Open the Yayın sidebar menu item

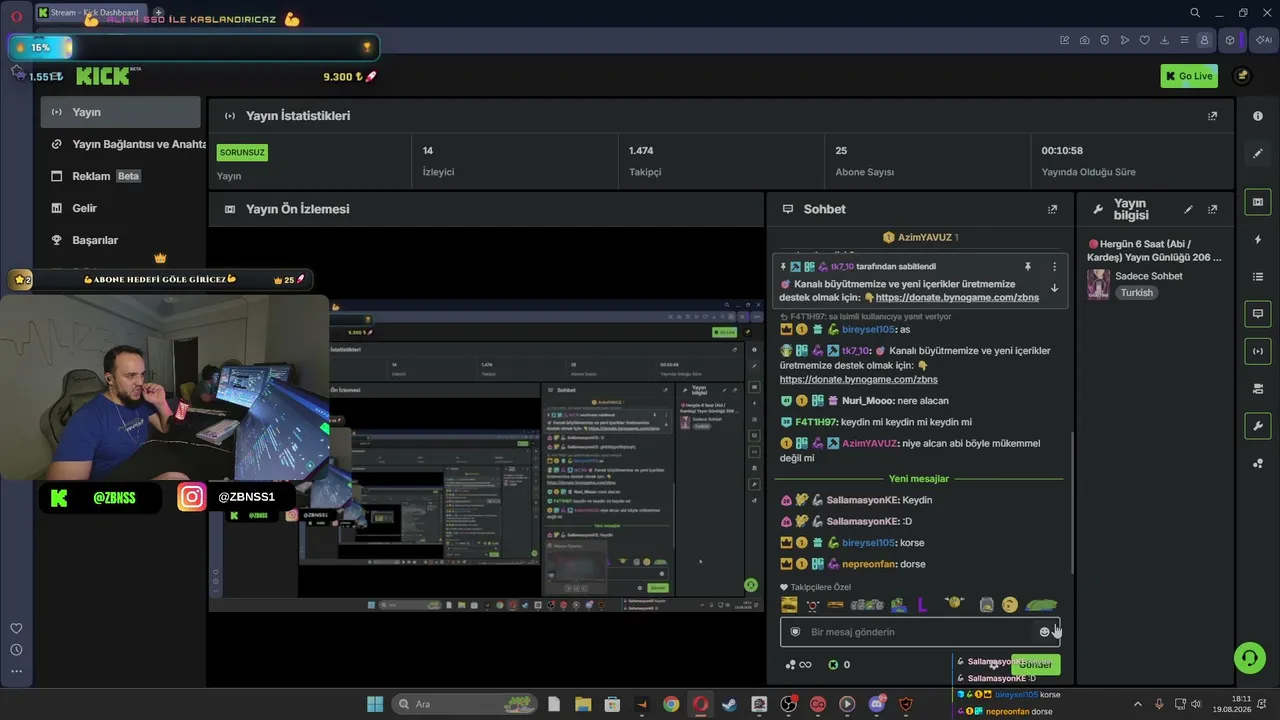click(x=120, y=112)
